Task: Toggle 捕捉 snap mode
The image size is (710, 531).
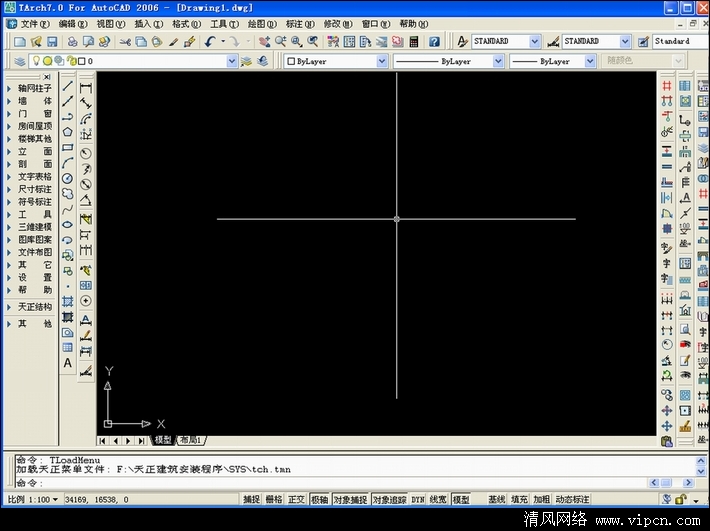Action: (251, 499)
